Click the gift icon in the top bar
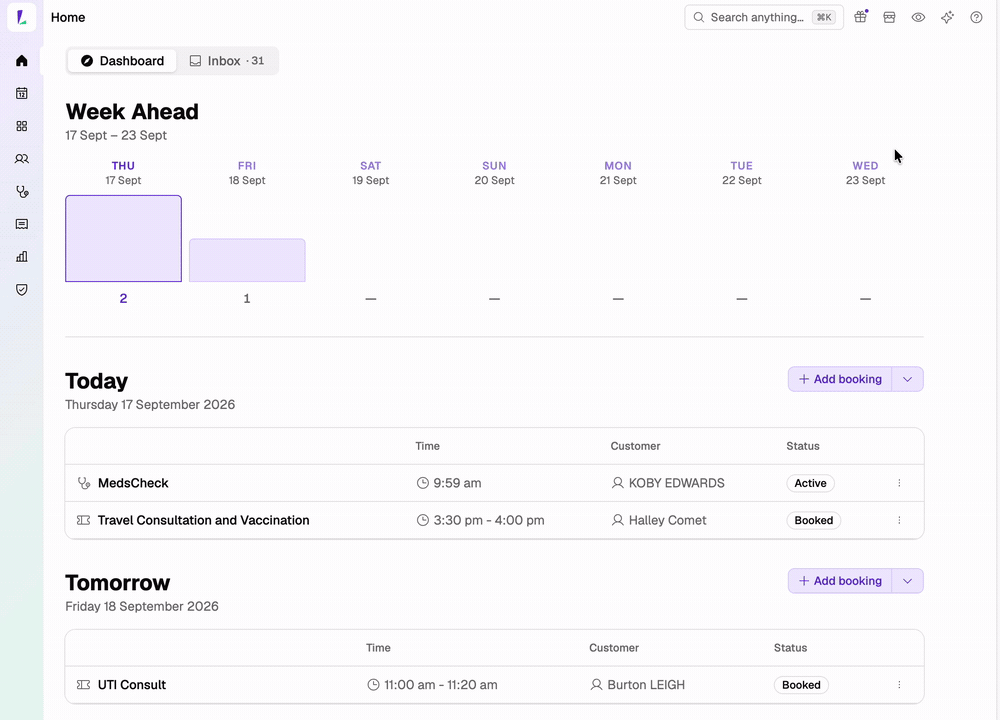Screen dimensions: 1000x720 click(861, 17)
